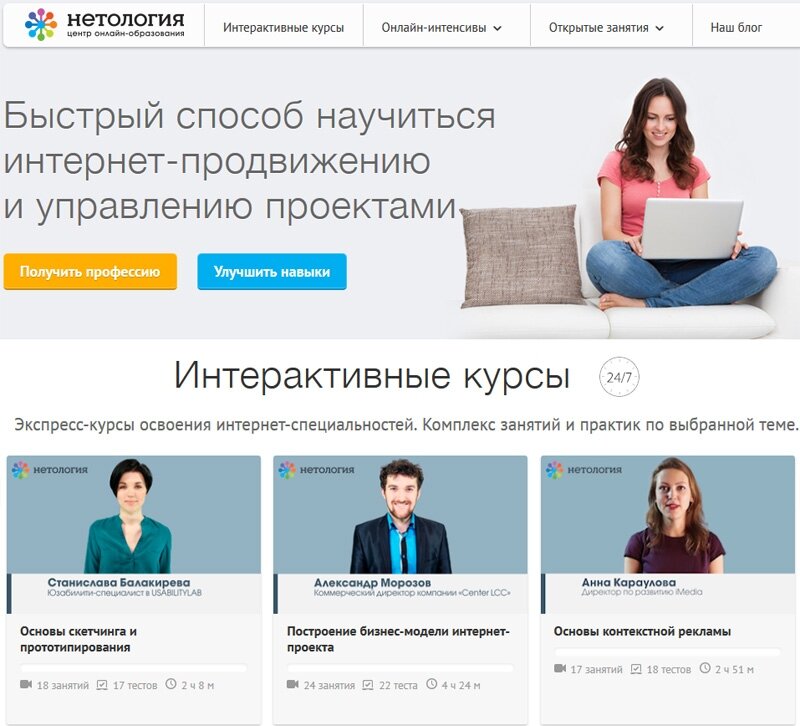Image resolution: width=800 pixels, height=726 pixels.
Task: Click checkmark test icon beside 22 теста
Action: tap(368, 685)
